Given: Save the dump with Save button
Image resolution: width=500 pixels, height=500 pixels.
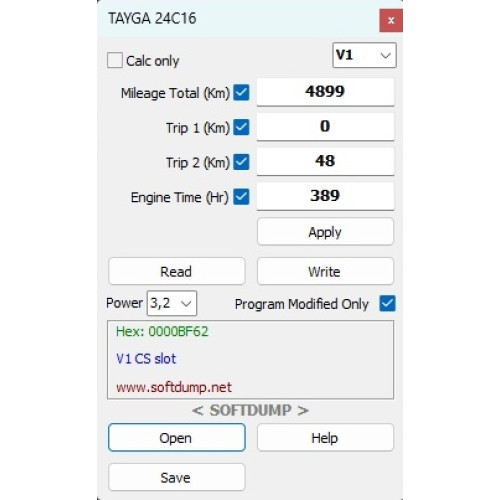Looking at the screenshot, I should pos(177,477).
